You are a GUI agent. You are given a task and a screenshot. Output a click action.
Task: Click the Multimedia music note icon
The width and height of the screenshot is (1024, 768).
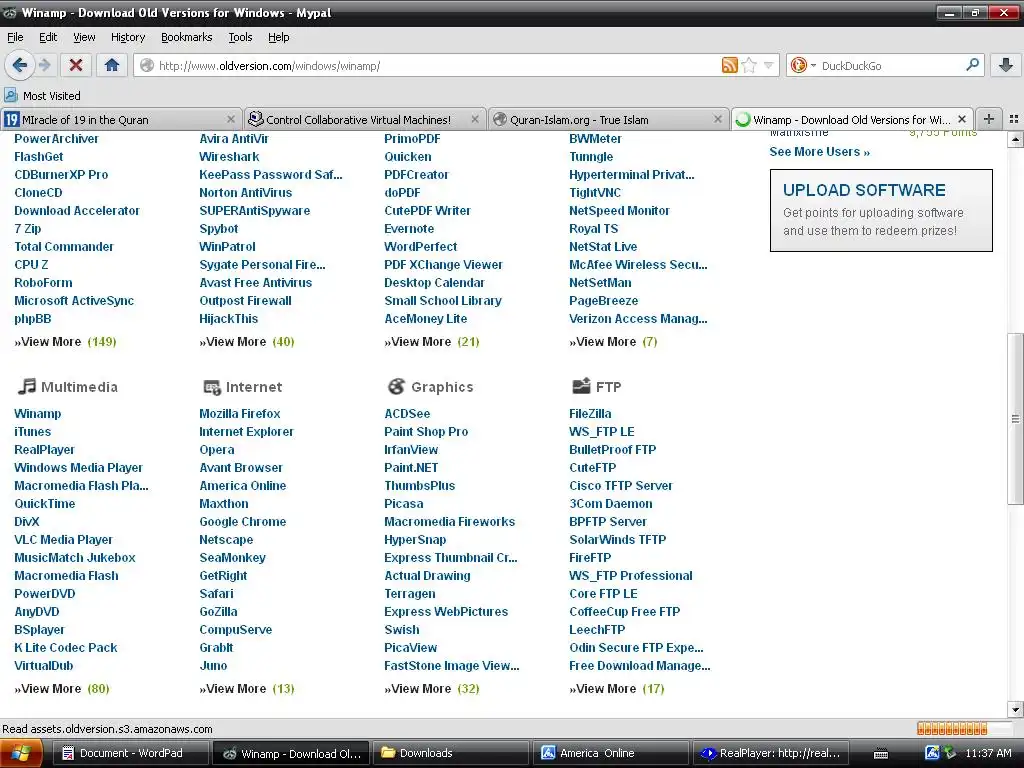point(26,387)
